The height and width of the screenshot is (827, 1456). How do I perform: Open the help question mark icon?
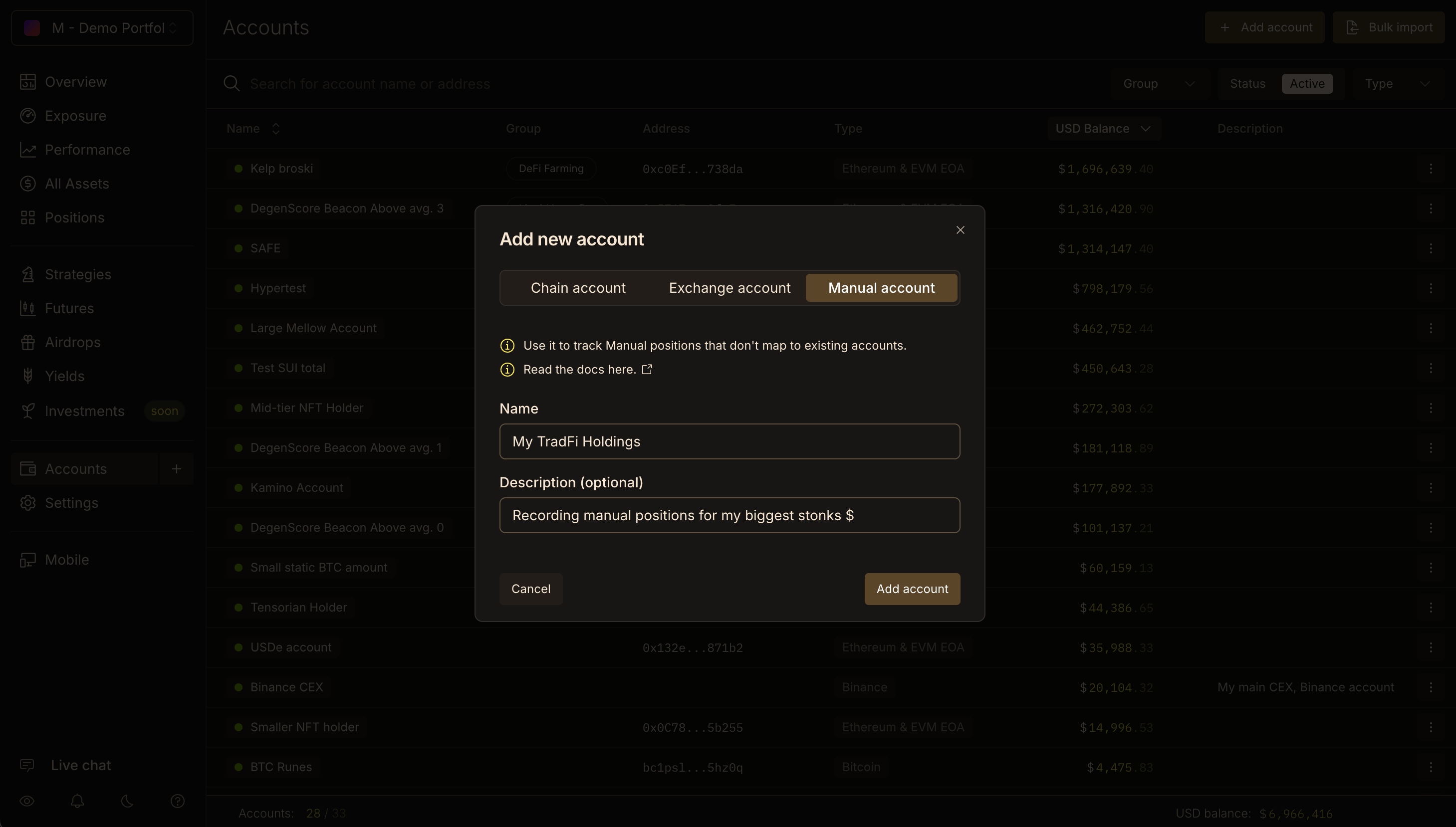click(x=177, y=802)
